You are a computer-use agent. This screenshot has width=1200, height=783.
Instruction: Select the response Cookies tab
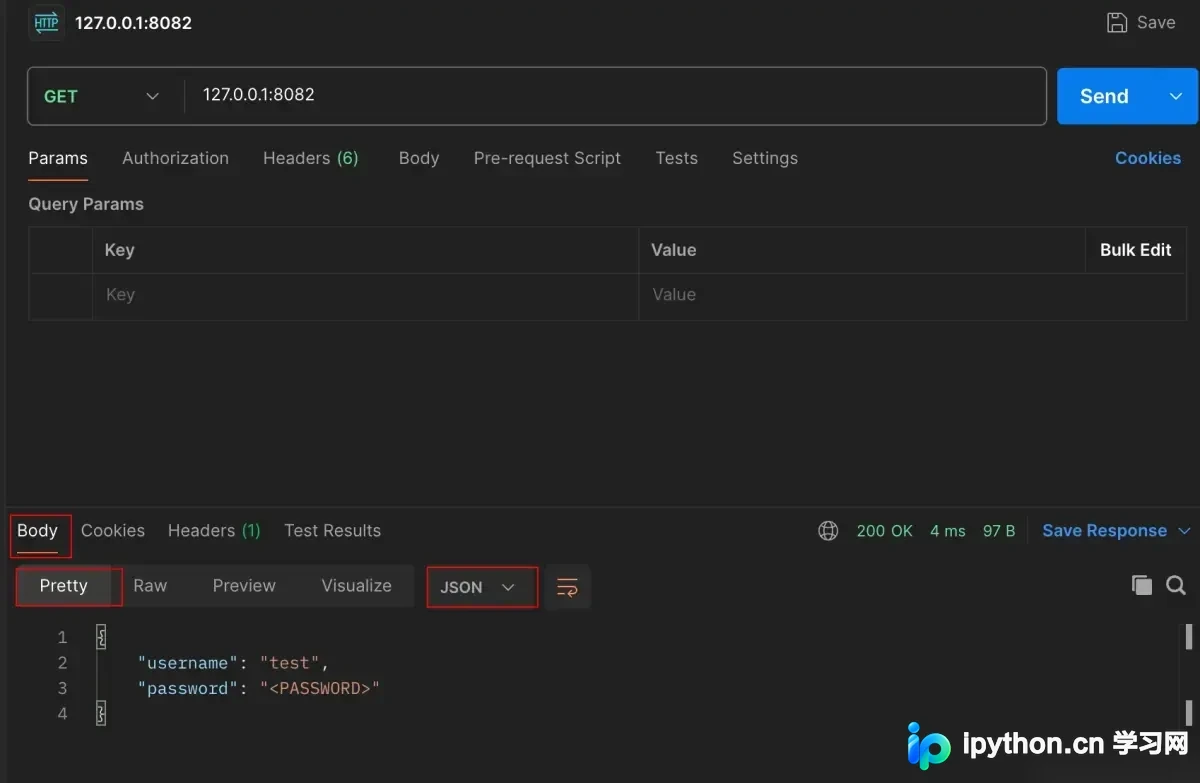click(x=113, y=531)
